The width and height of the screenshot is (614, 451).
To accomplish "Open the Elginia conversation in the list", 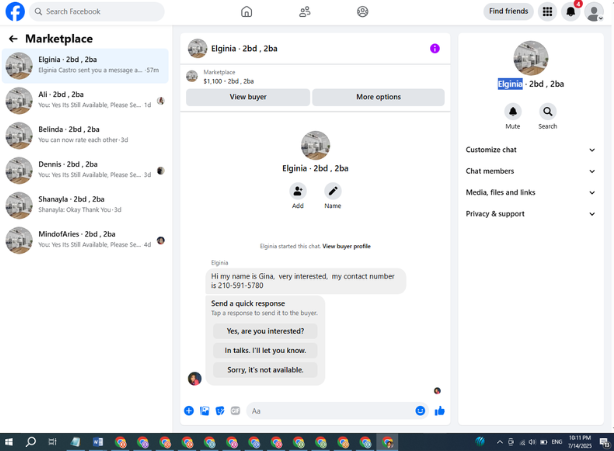I will pyautogui.click(x=85, y=66).
